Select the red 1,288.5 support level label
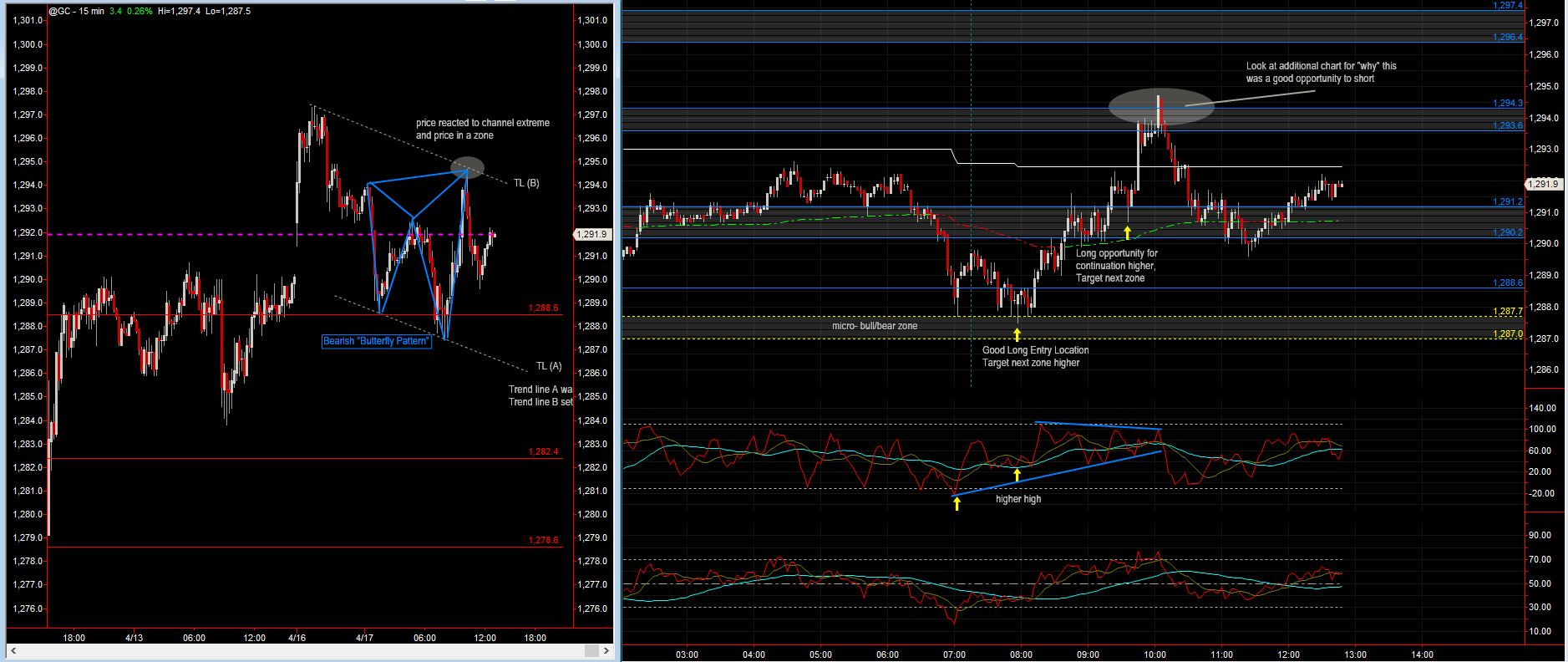Screen dimensions: 1568x662 tap(543, 308)
